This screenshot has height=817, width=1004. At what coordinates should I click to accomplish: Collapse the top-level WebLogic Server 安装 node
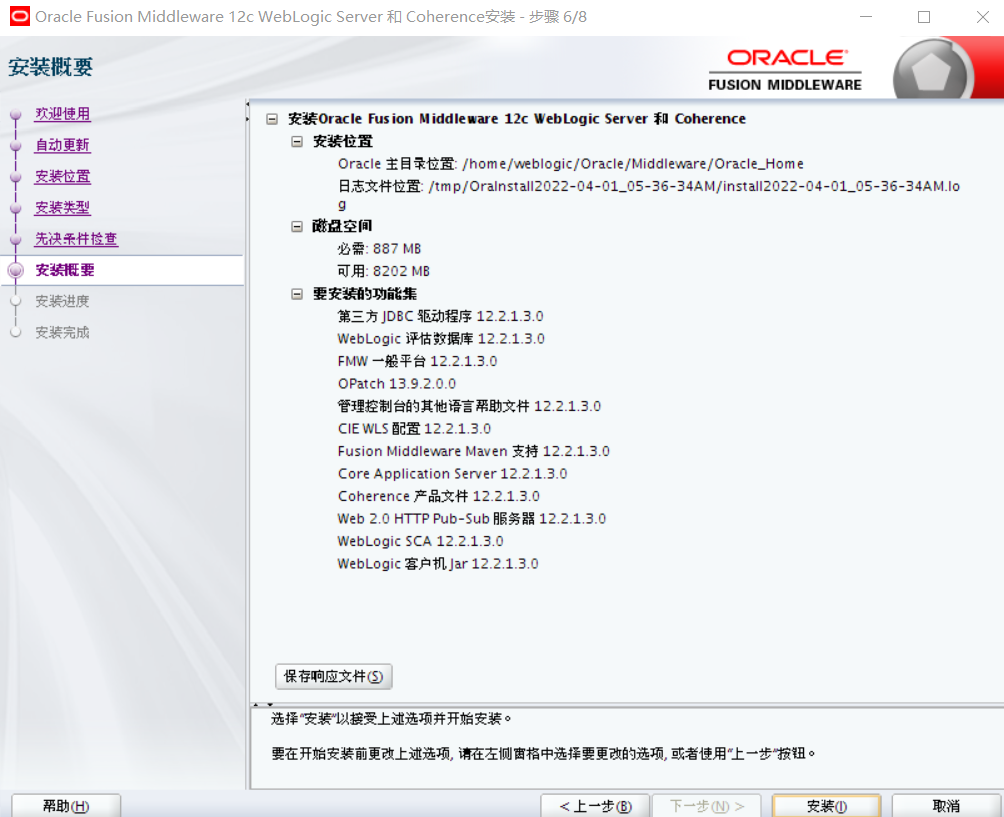(270, 118)
